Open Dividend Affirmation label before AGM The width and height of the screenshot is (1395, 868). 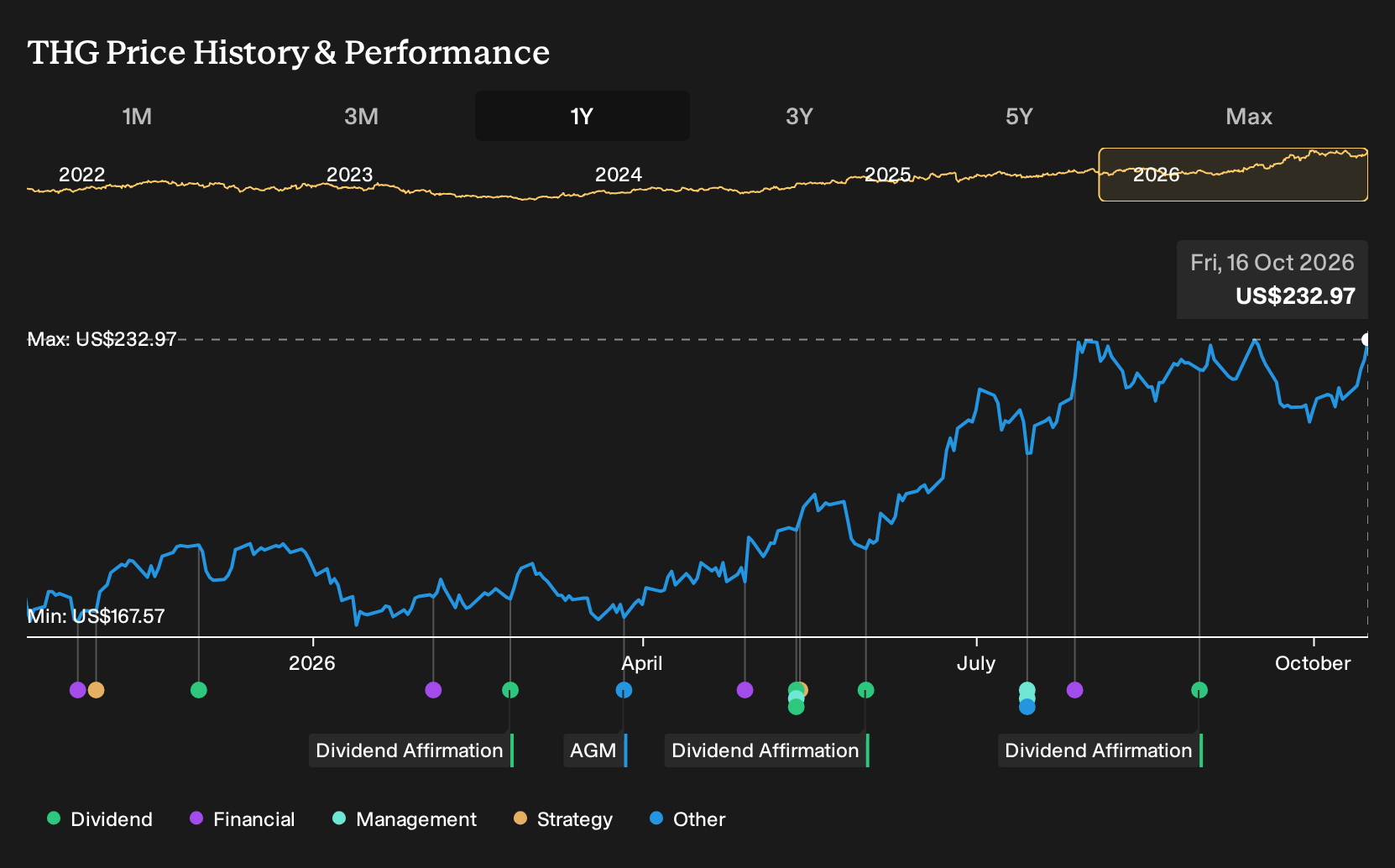click(x=411, y=750)
